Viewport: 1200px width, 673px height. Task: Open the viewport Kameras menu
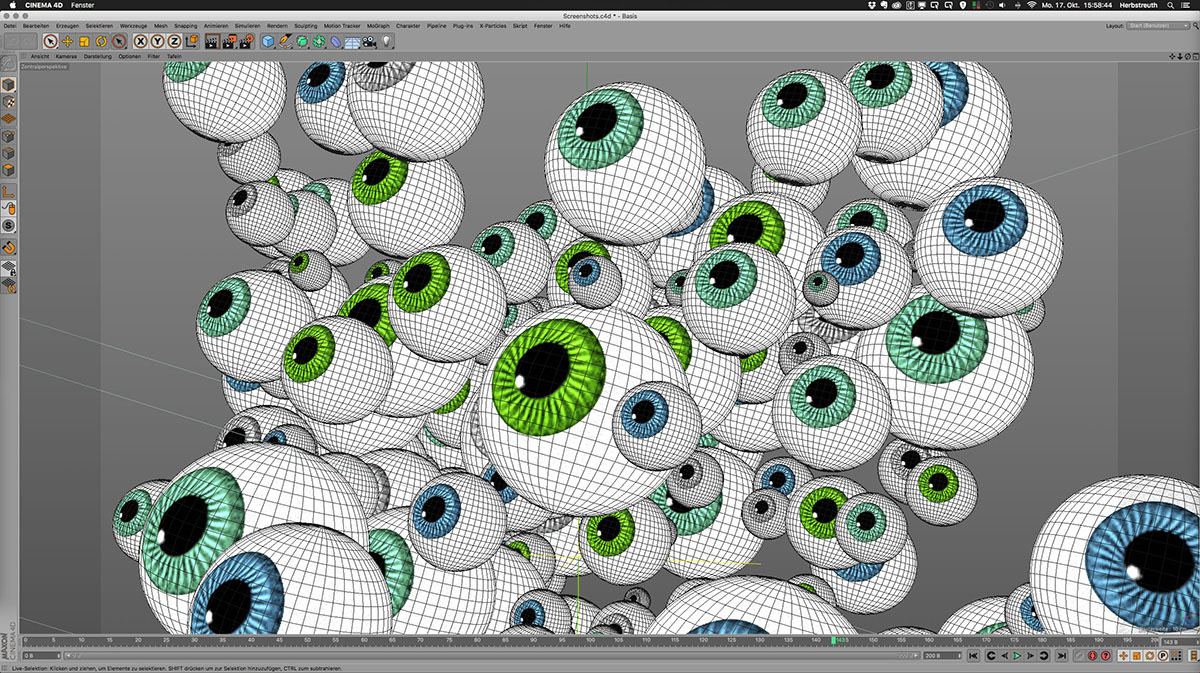coord(66,57)
